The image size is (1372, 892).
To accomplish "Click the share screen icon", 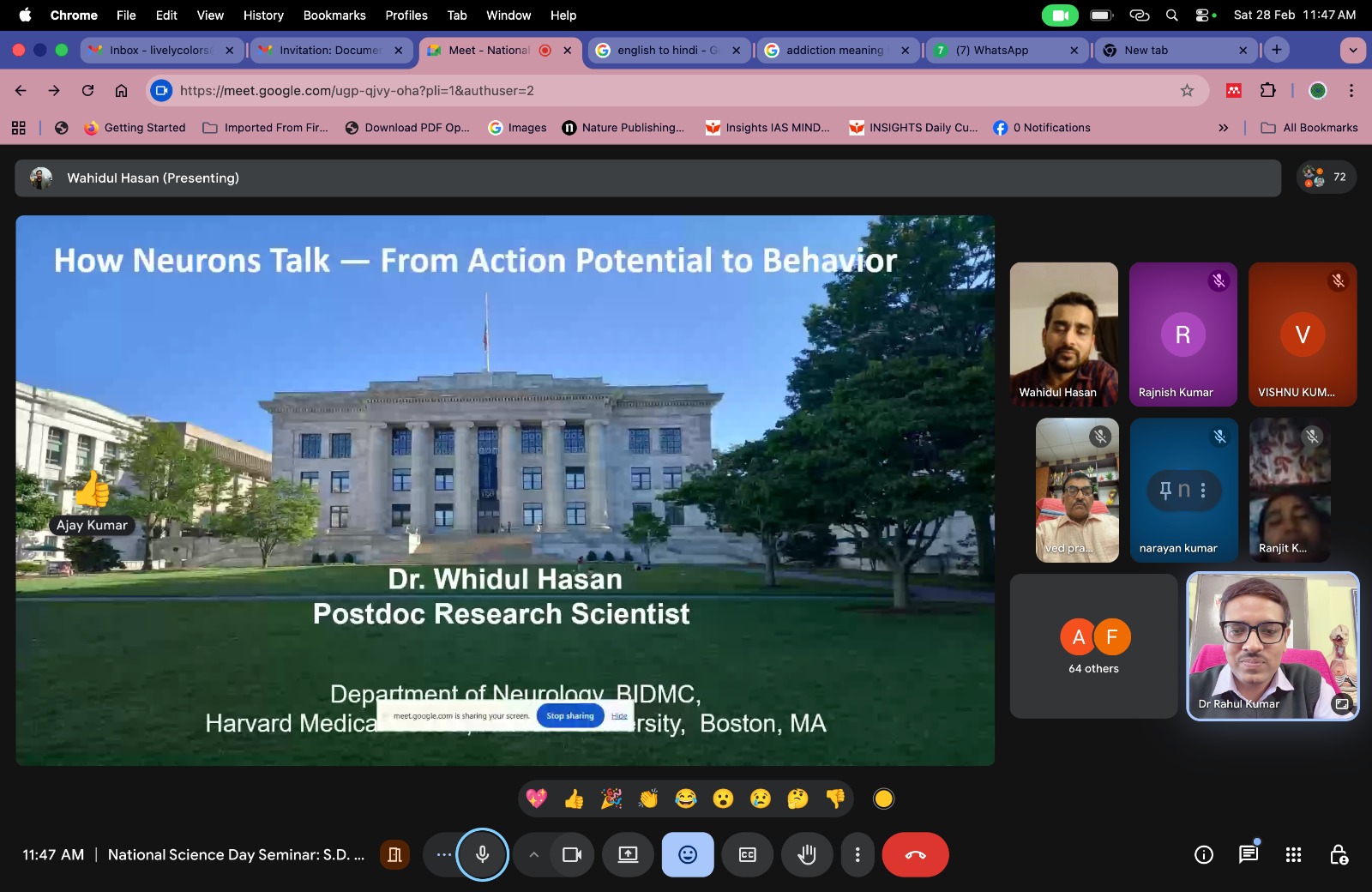I will pyautogui.click(x=628, y=854).
